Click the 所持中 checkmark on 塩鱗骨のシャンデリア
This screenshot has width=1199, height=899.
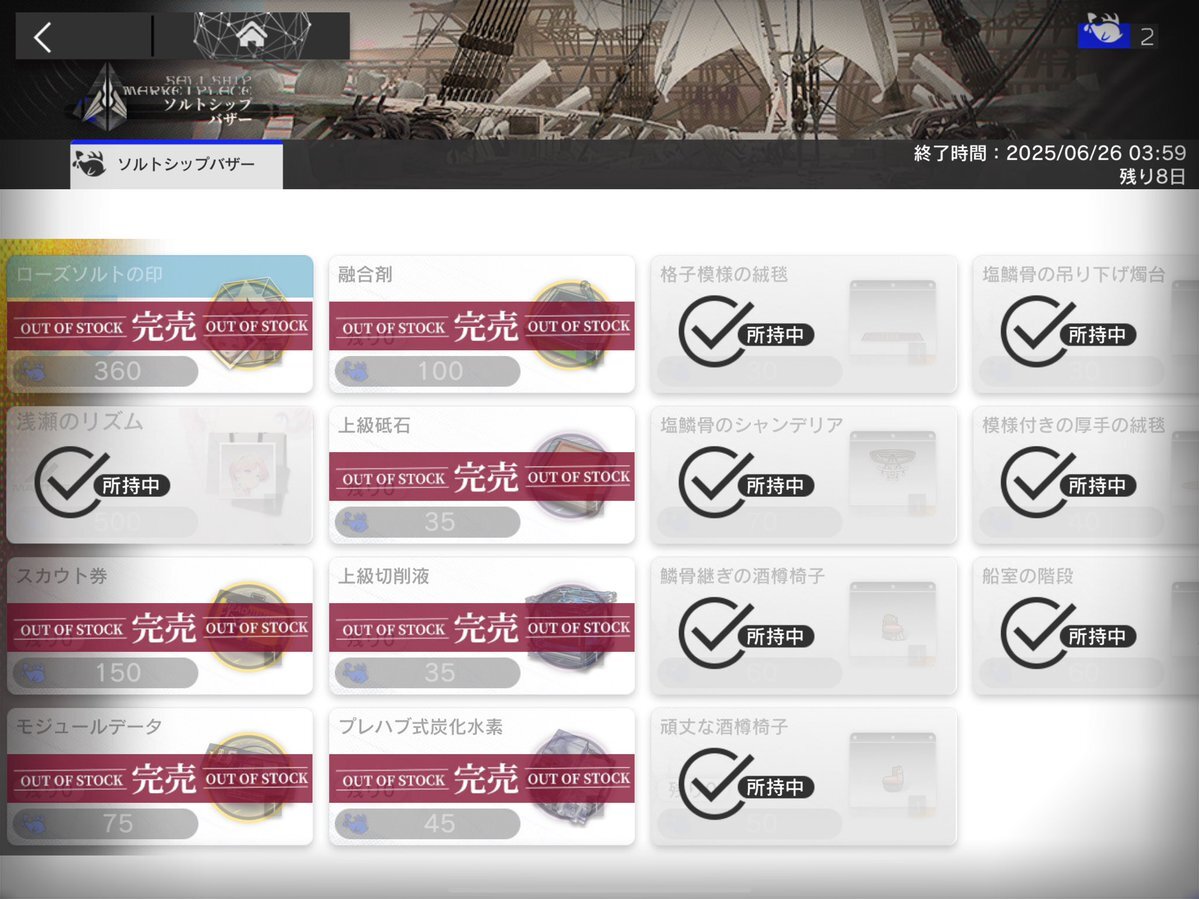(x=746, y=482)
